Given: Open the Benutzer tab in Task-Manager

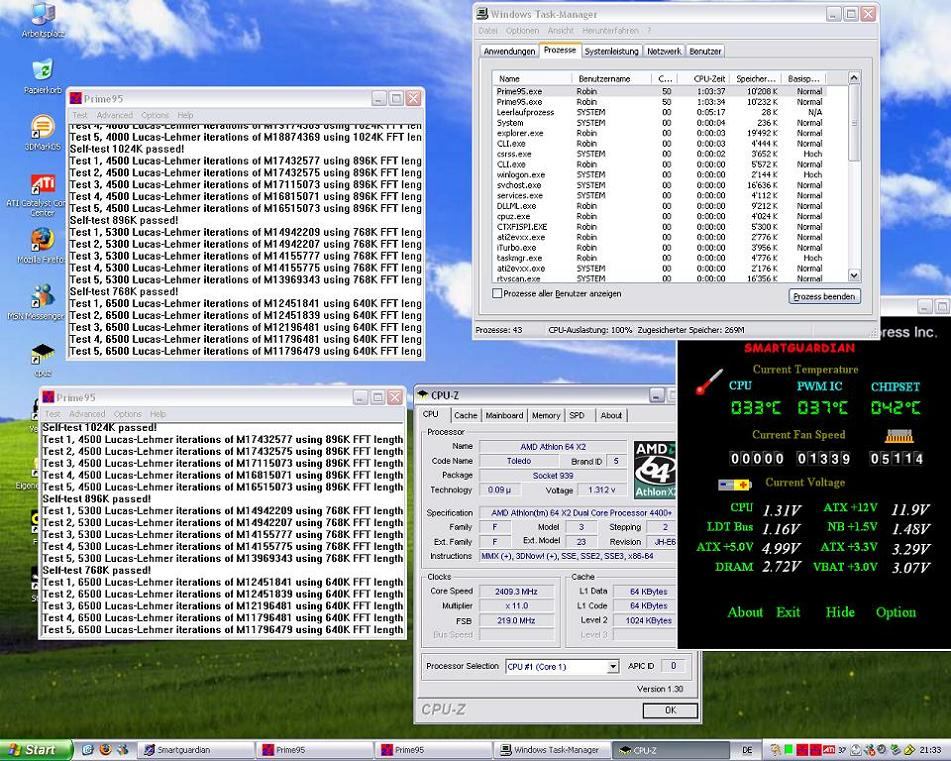Looking at the screenshot, I should pyautogui.click(x=705, y=52).
